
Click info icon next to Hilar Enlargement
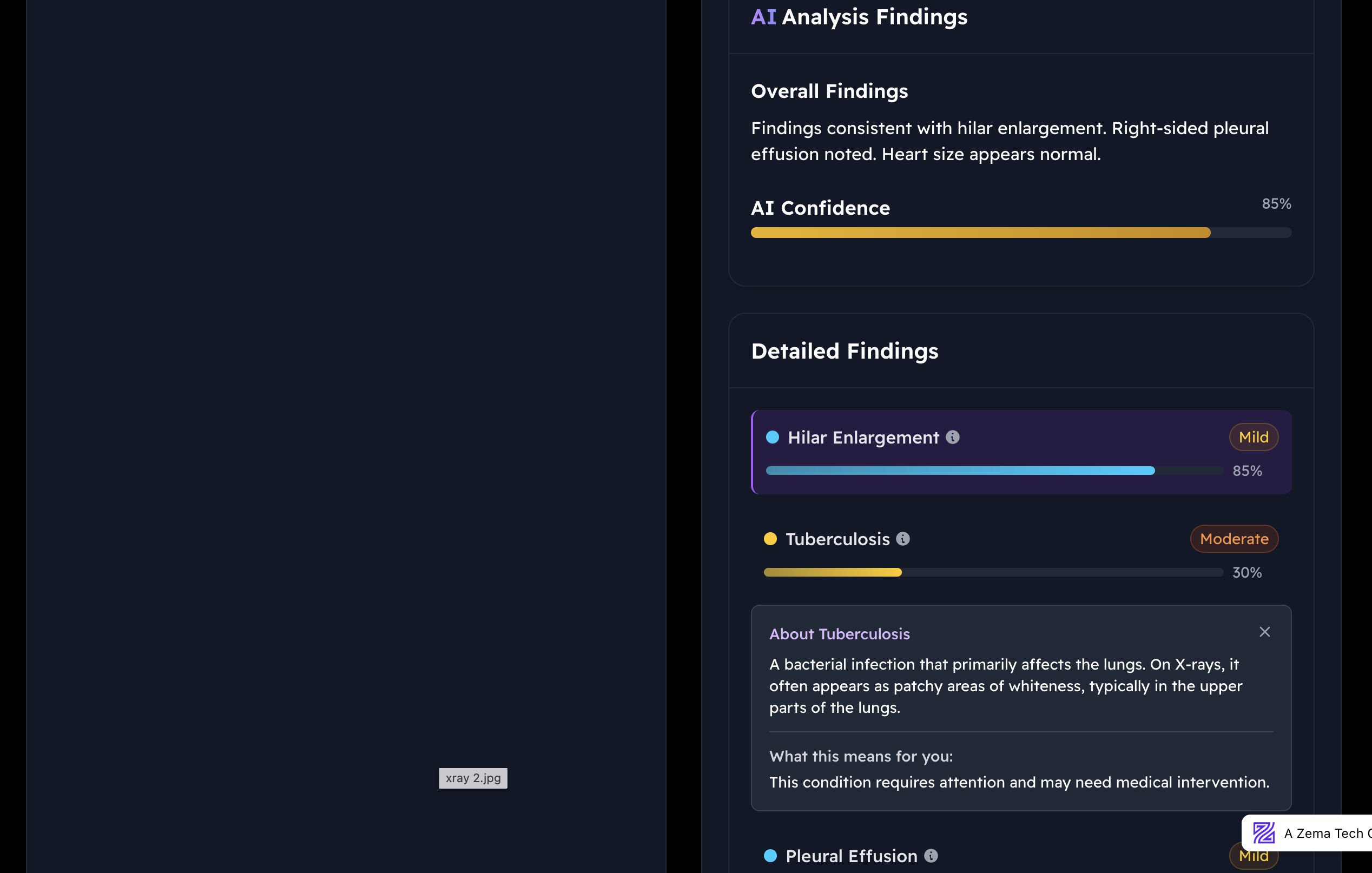point(953,437)
